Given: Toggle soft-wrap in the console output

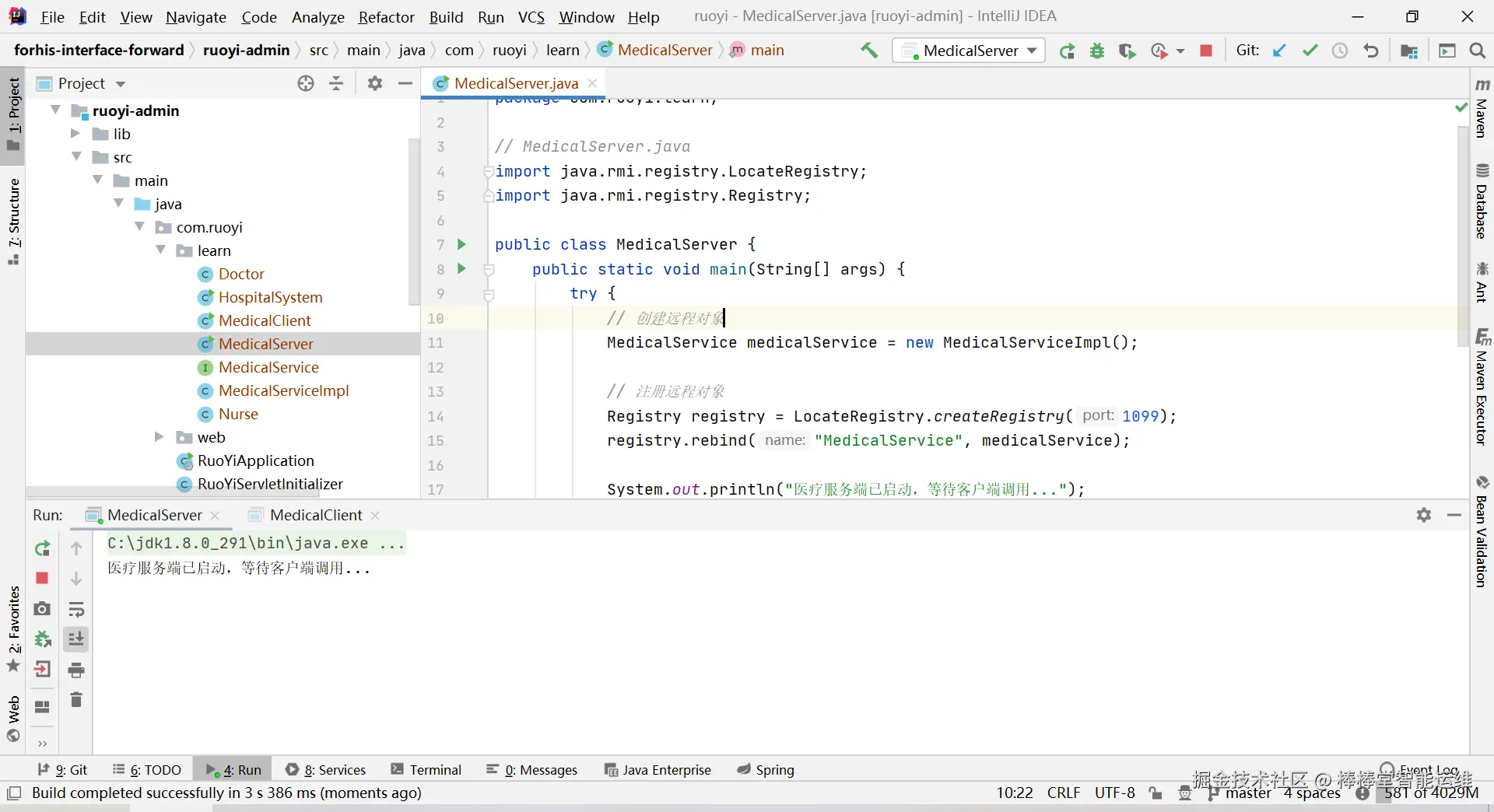Looking at the screenshot, I should coord(76,609).
